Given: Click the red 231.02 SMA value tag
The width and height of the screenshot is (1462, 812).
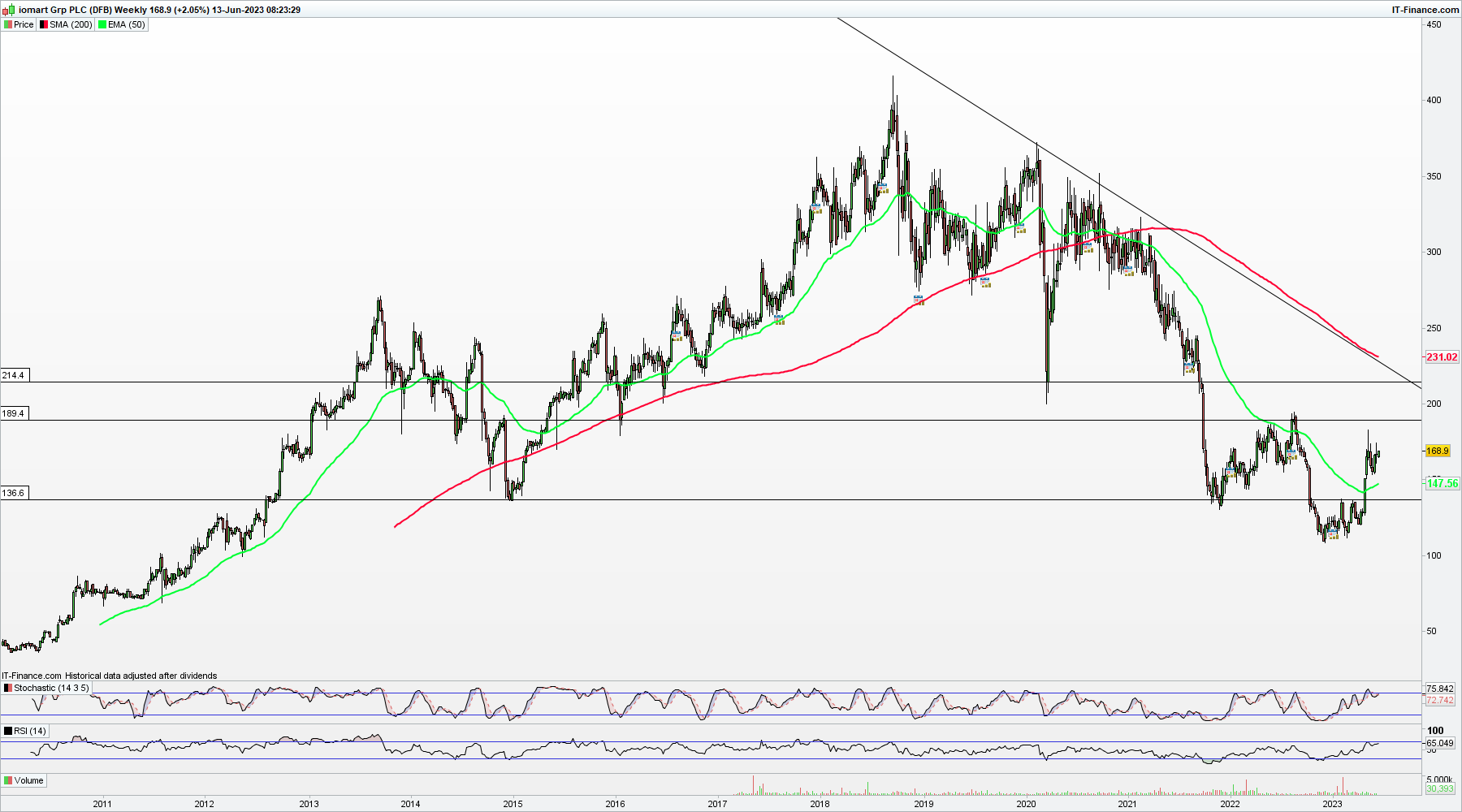Looking at the screenshot, I should 1442,356.
